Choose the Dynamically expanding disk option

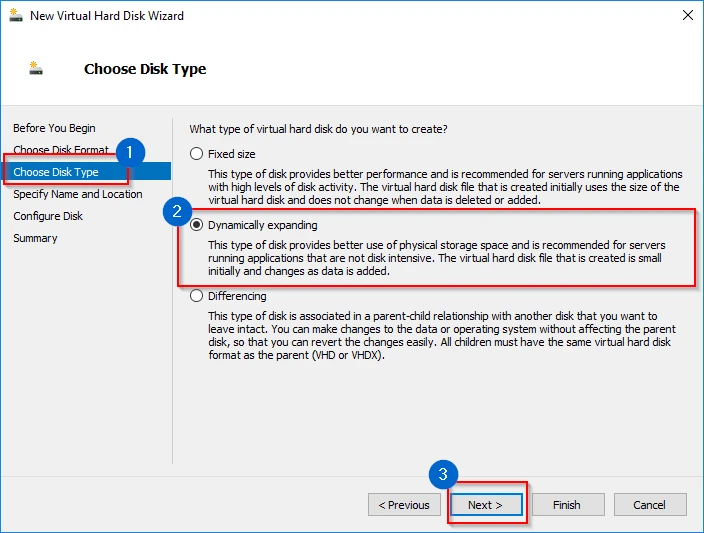pyautogui.click(x=196, y=225)
